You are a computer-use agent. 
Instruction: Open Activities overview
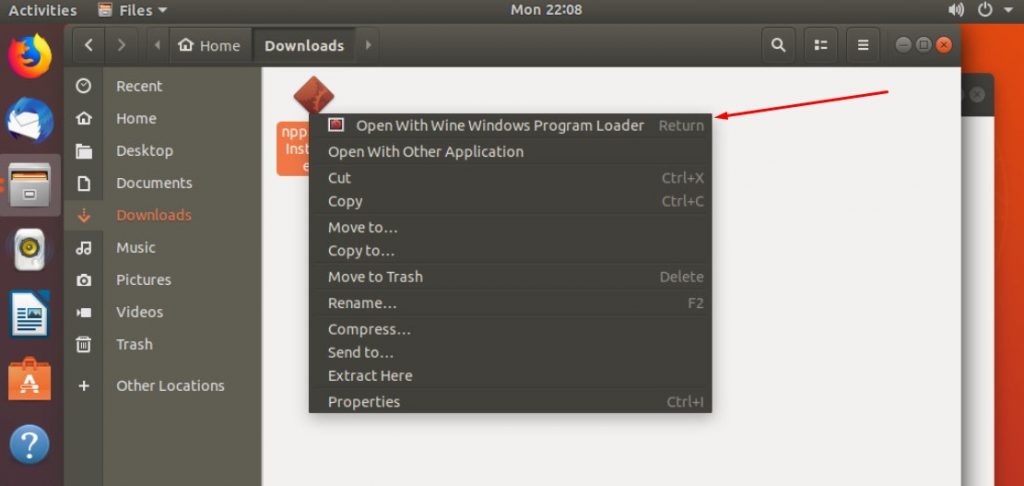pyautogui.click(x=42, y=10)
